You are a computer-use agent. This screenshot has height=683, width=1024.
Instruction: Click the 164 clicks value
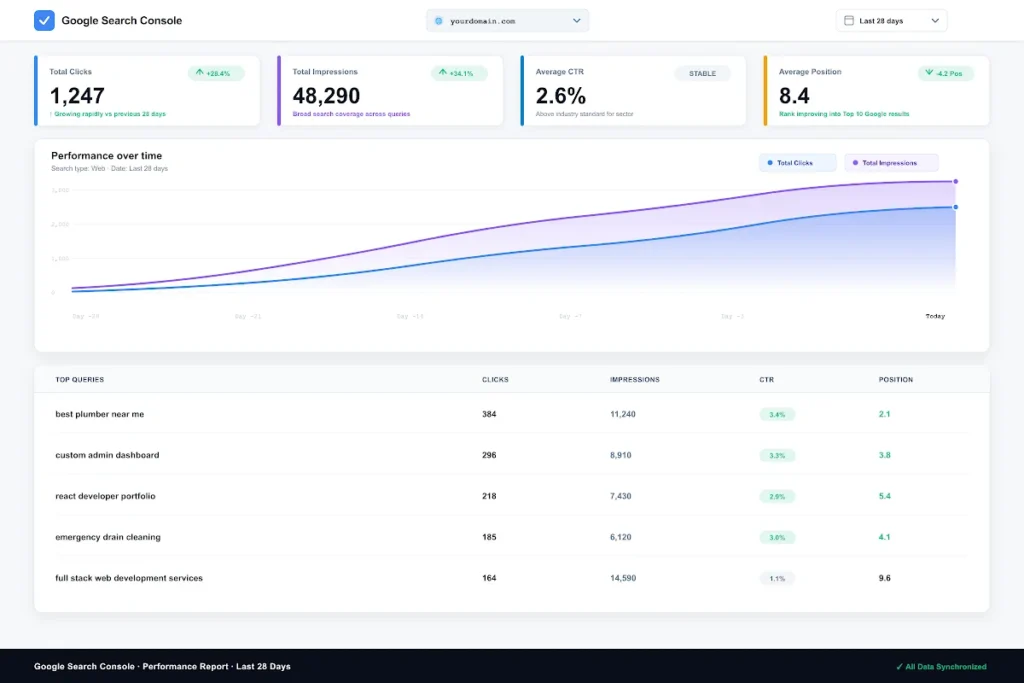click(x=489, y=578)
